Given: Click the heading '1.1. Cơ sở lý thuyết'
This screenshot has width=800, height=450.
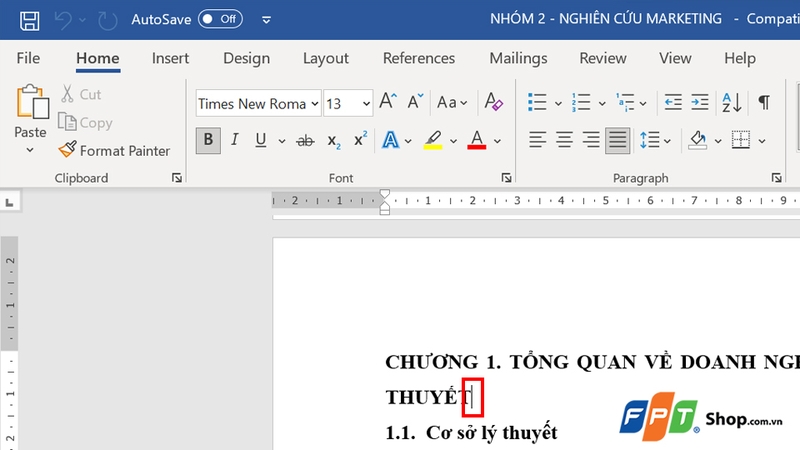Looking at the screenshot, I should 471,433.
